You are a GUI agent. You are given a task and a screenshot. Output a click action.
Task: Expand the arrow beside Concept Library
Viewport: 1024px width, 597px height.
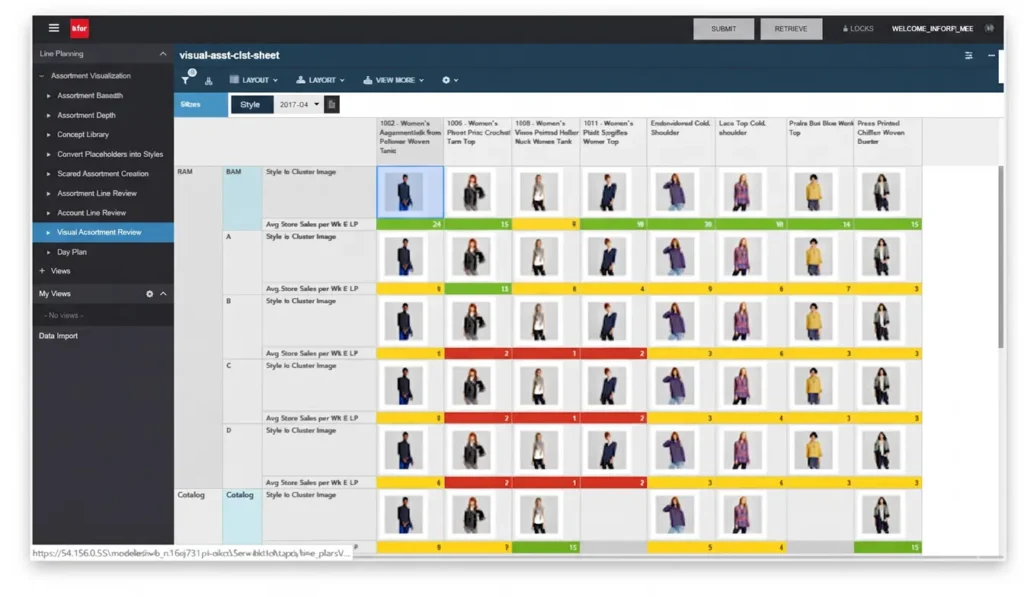click(x=48, y=135)
